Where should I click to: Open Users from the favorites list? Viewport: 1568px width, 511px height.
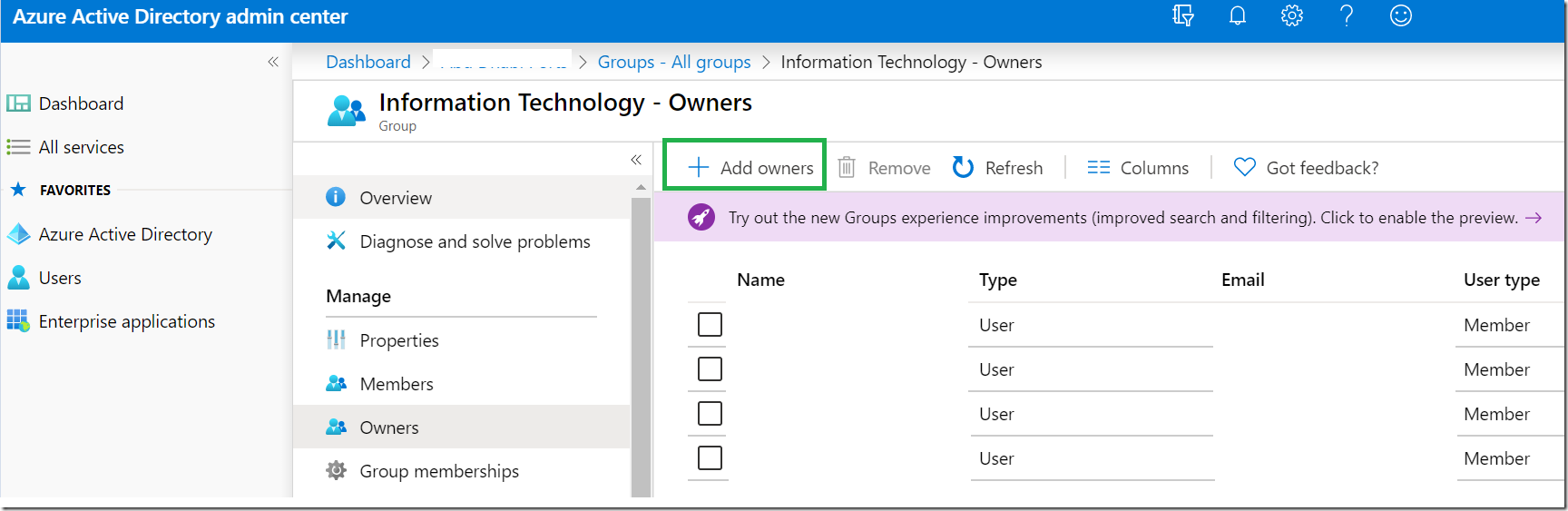tap(60, 278)
